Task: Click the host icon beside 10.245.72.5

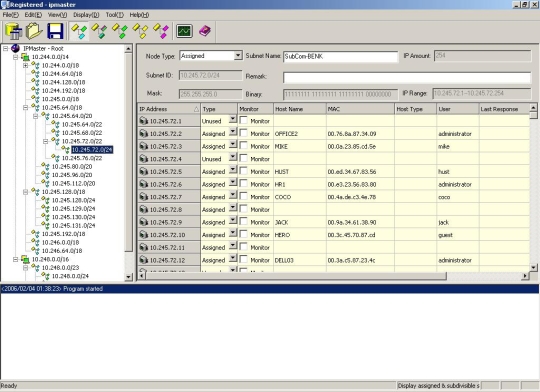Action: tap(144, 171)
